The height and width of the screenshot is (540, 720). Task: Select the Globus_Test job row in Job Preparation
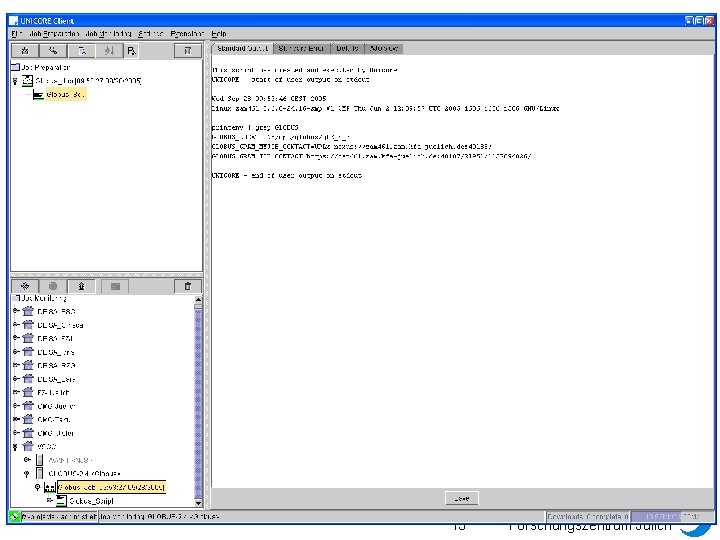(x=88, y=81)
